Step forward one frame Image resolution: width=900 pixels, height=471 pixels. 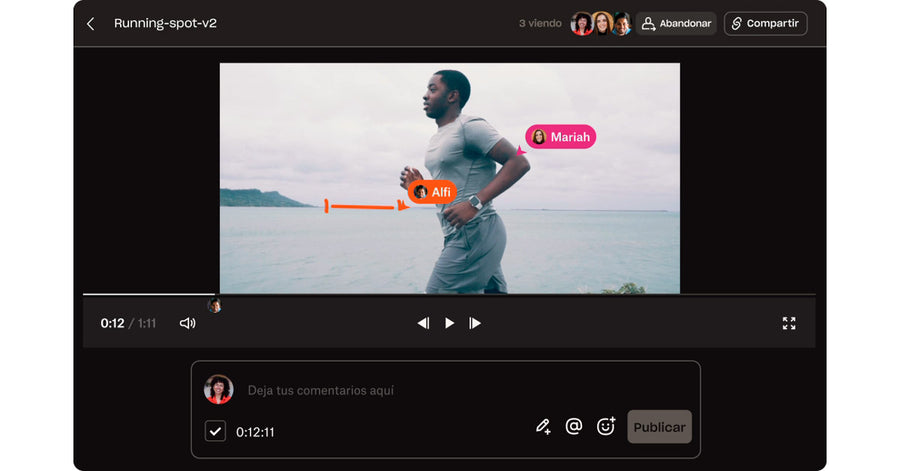(x=475, y=324)
